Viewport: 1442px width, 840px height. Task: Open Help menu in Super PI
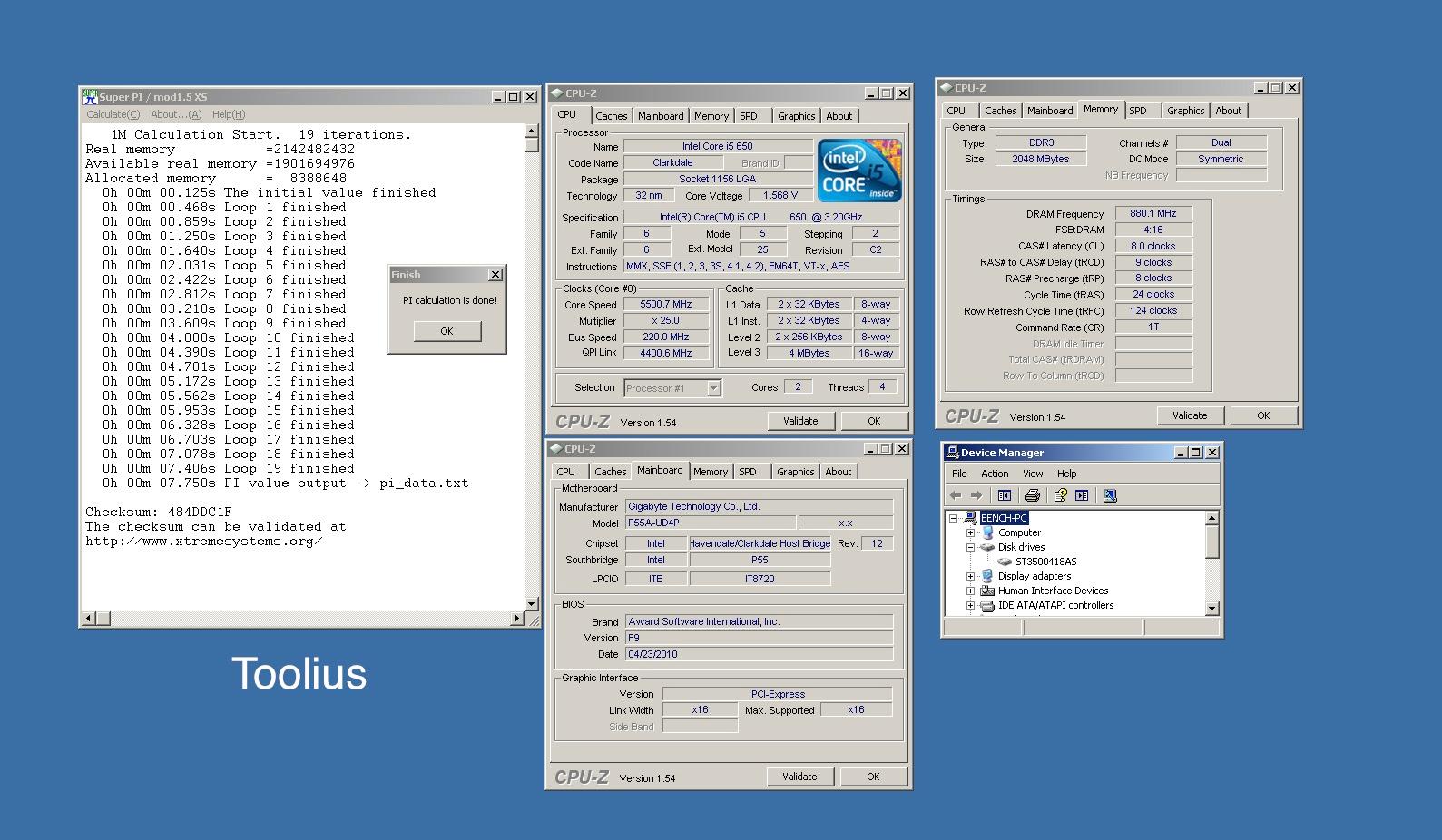point(229,114)
